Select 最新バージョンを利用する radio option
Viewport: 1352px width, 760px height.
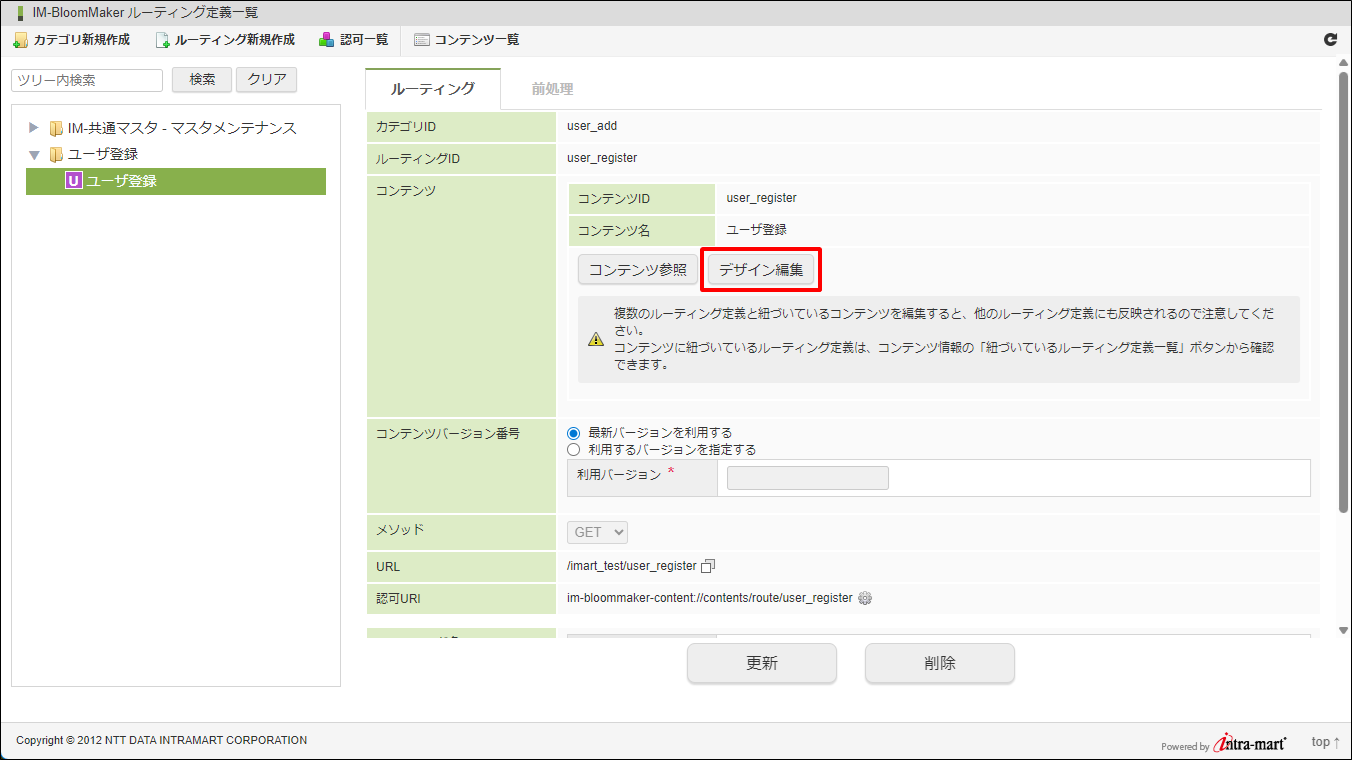[573, 433]
